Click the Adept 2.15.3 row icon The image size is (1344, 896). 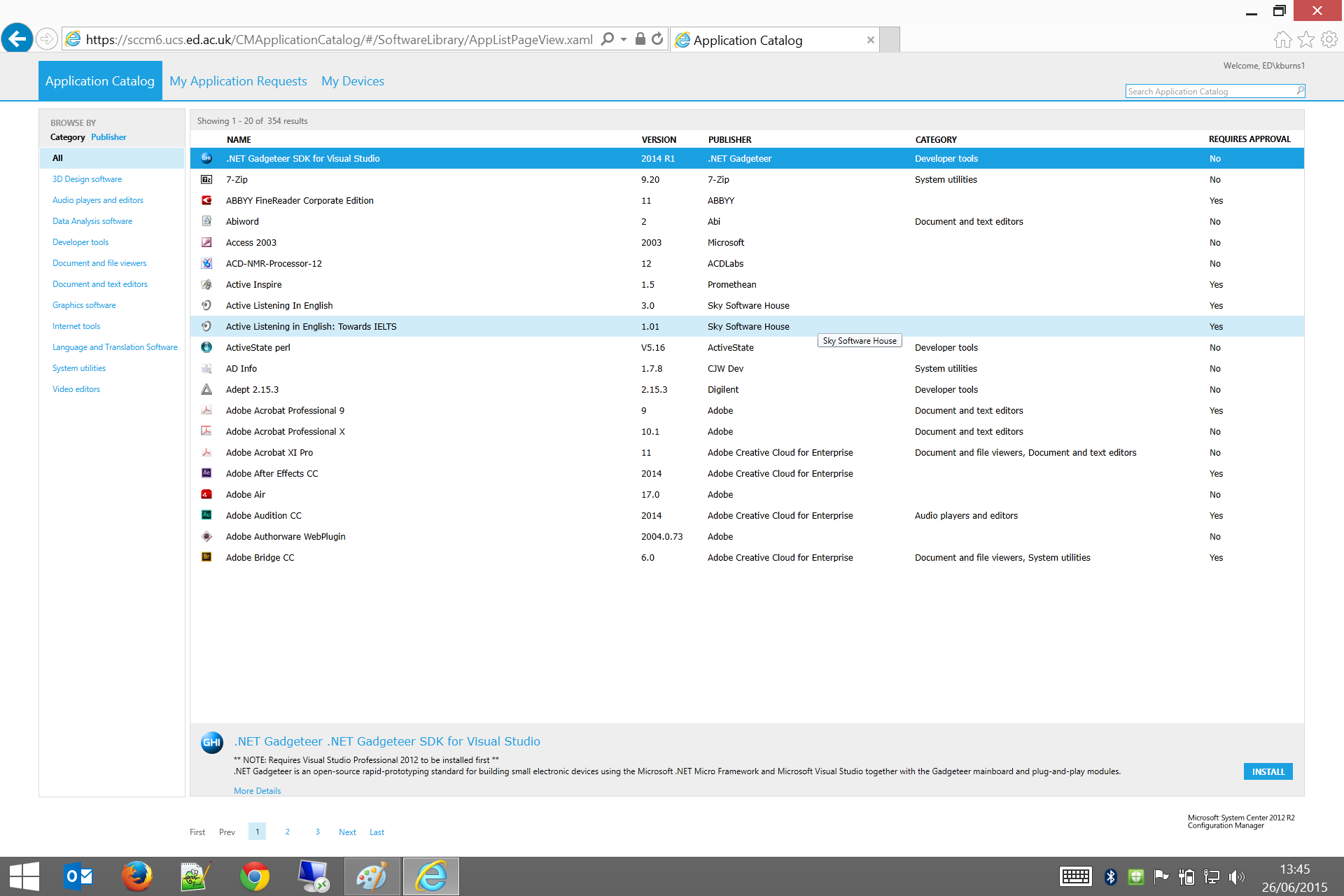tap(206, 390)
